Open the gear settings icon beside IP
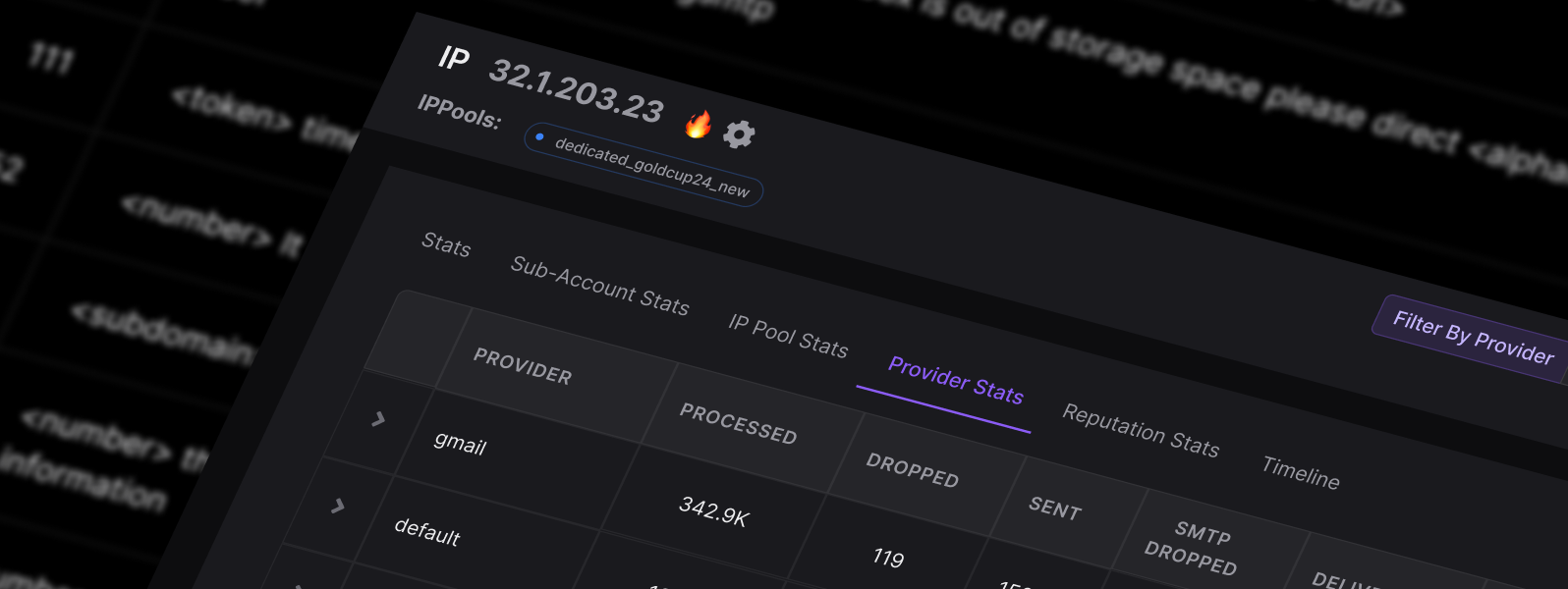The width and height of the screenshot is (1568, 589). coord(739,134)
